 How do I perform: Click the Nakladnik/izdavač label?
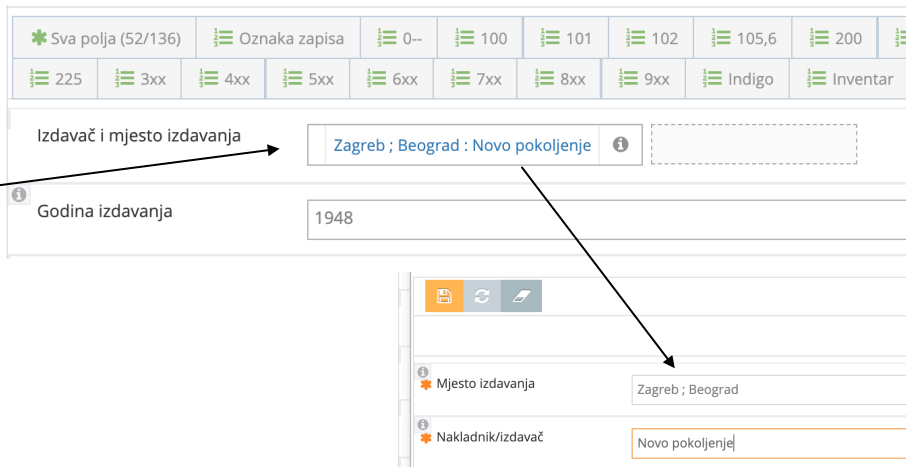point(490,438)
